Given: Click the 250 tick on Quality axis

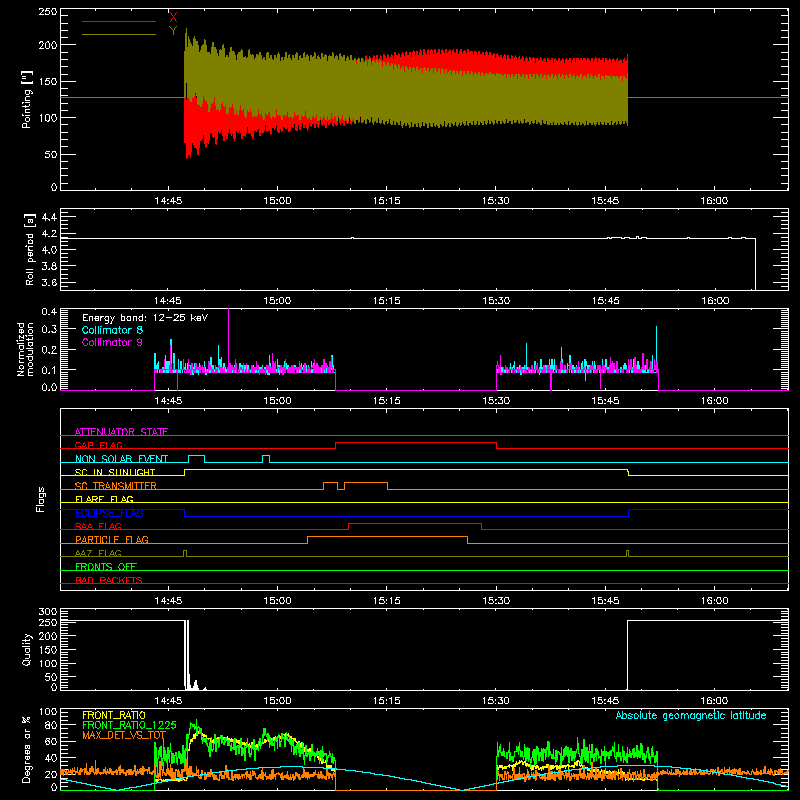Looking at the screenshot, I should coord(48,623).
